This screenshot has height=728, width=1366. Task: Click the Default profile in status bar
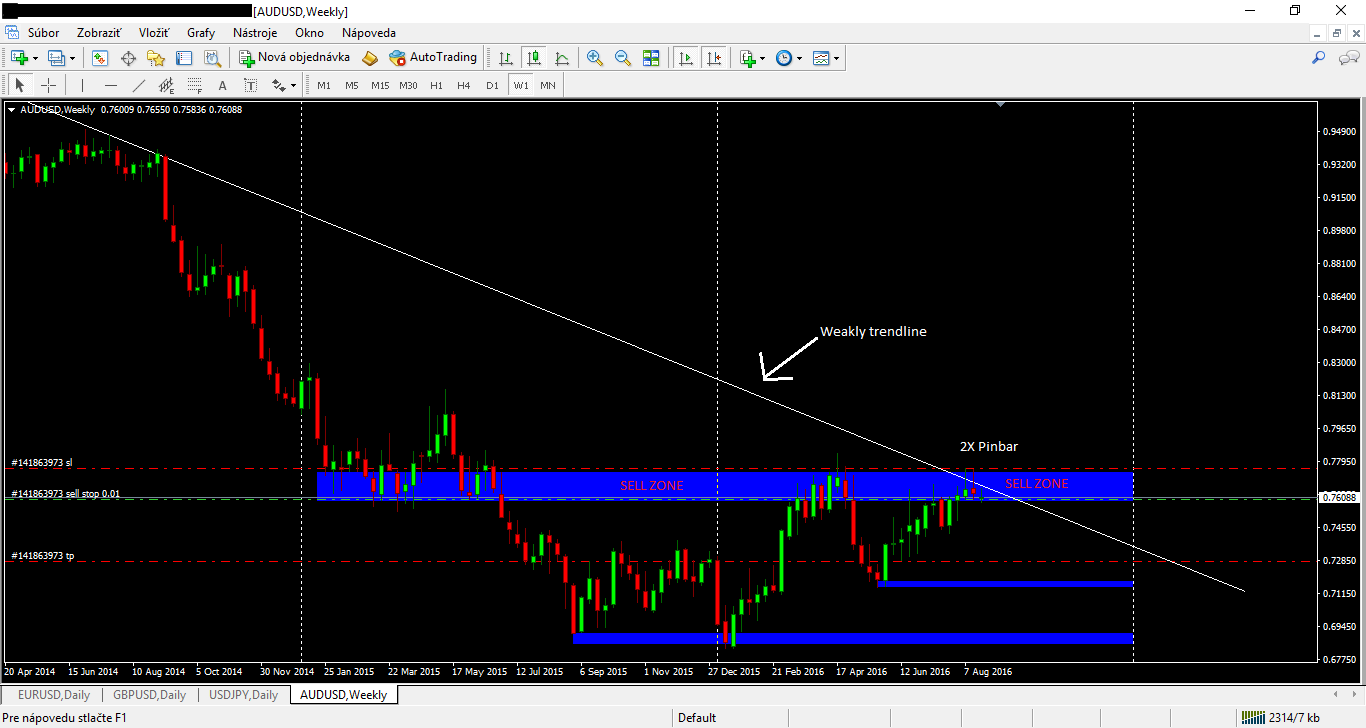pos(697,718)
